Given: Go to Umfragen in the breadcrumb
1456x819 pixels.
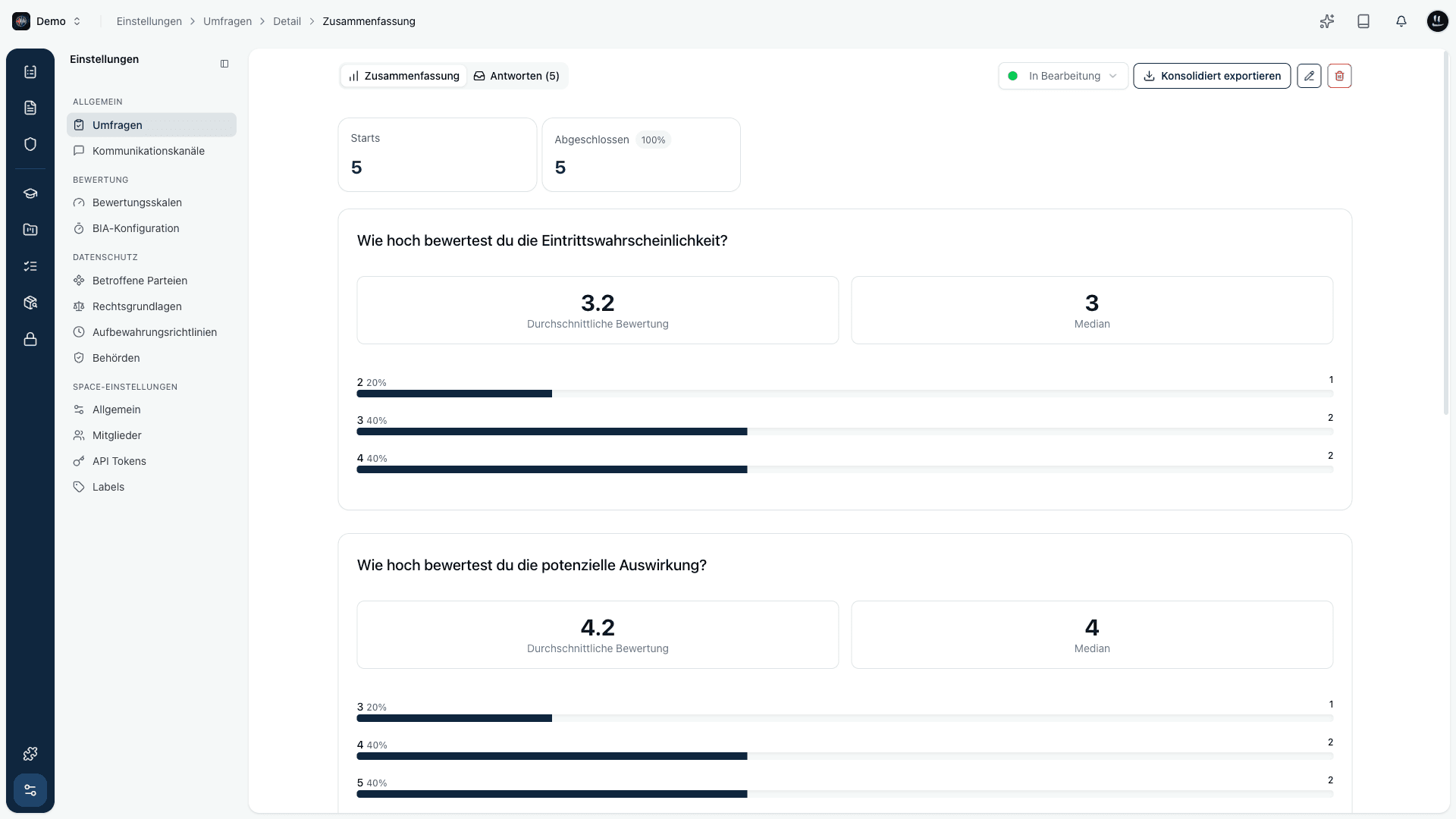Looking at the screenshot, I should (x=227, y=21).
